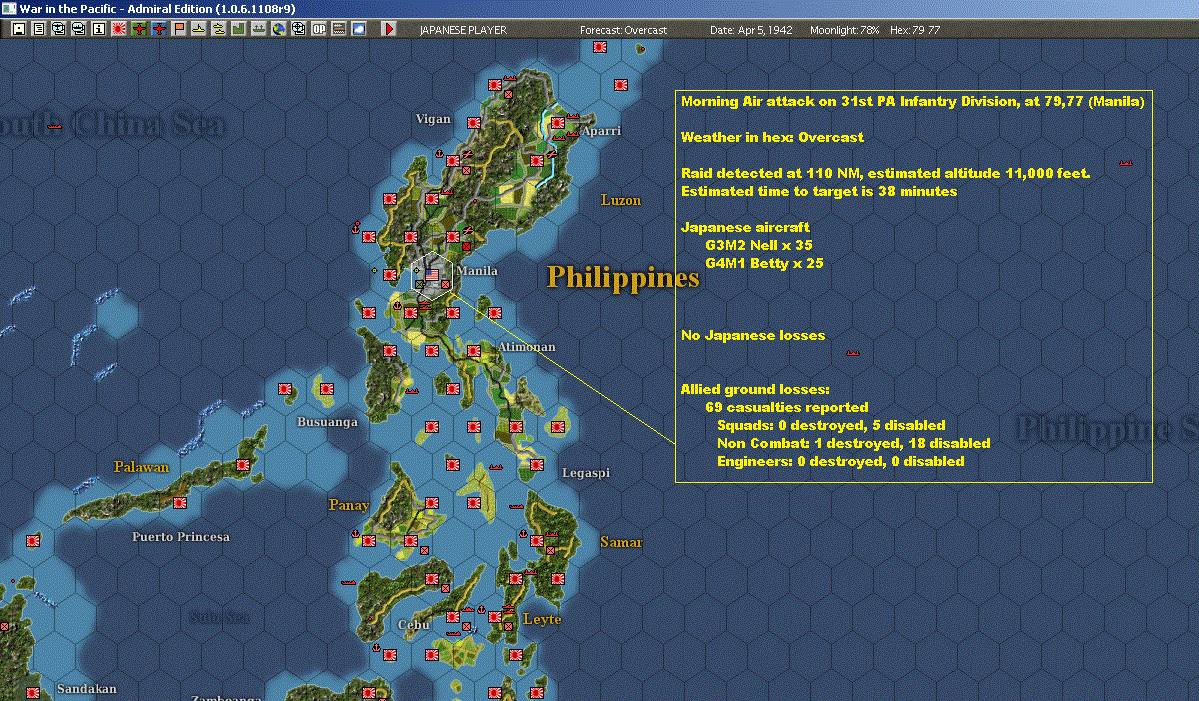This screenshot has width=1199, height=701.
Task: Click 'Moonlight: 78%' status entry
Action: (x=844, y=30)
